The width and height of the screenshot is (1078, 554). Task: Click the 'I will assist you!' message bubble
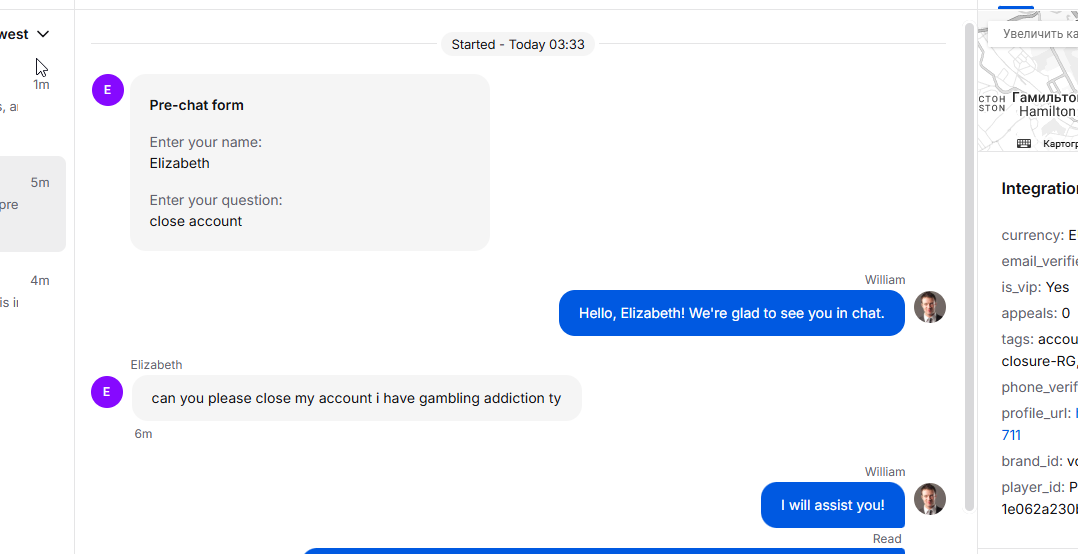pos(833,505)
